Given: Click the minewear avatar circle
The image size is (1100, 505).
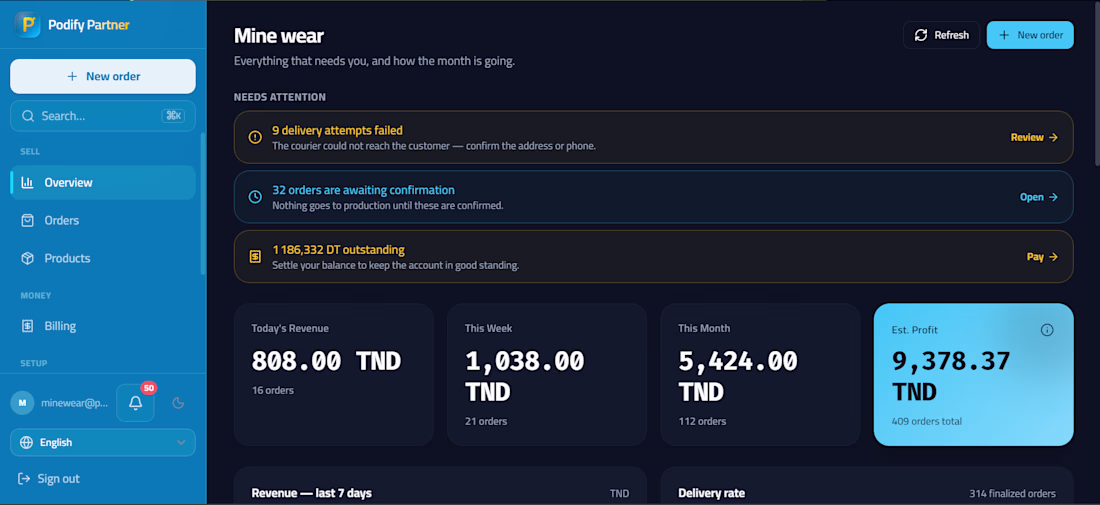Looking at the screenshot, I should pos(22,403).
